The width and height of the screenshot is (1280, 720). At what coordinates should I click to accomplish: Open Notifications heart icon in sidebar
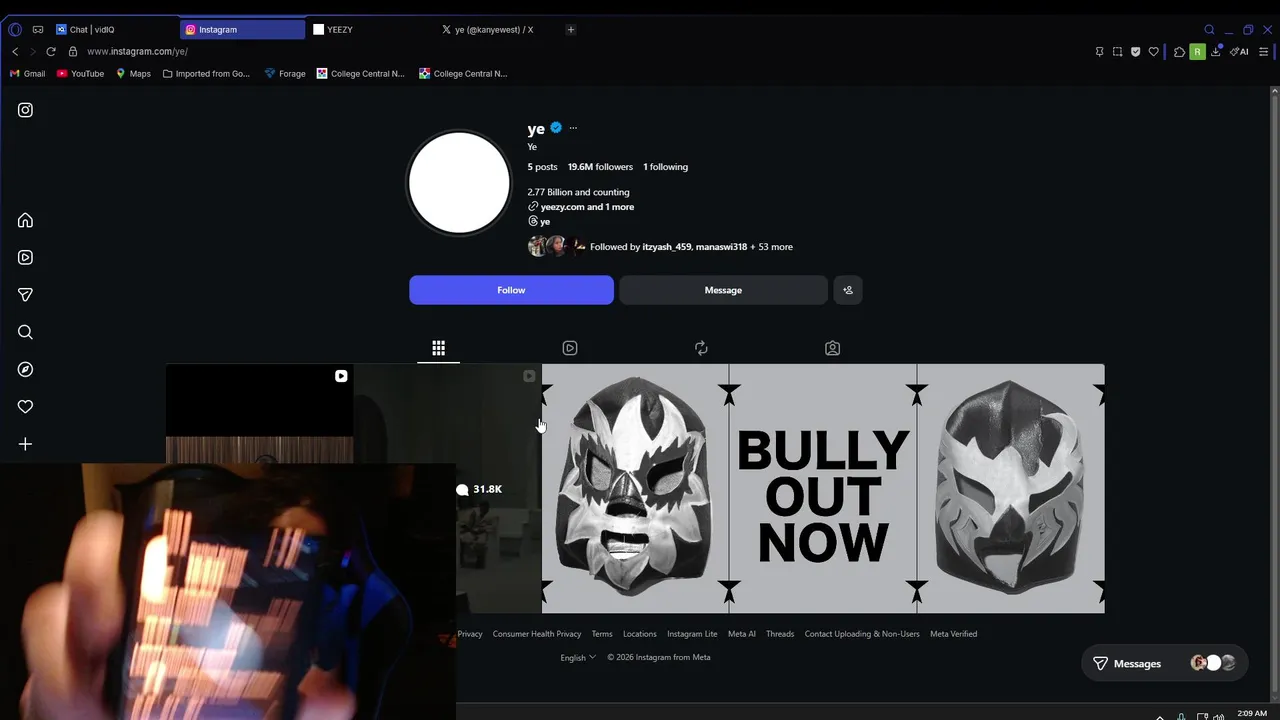coord(25,406)
